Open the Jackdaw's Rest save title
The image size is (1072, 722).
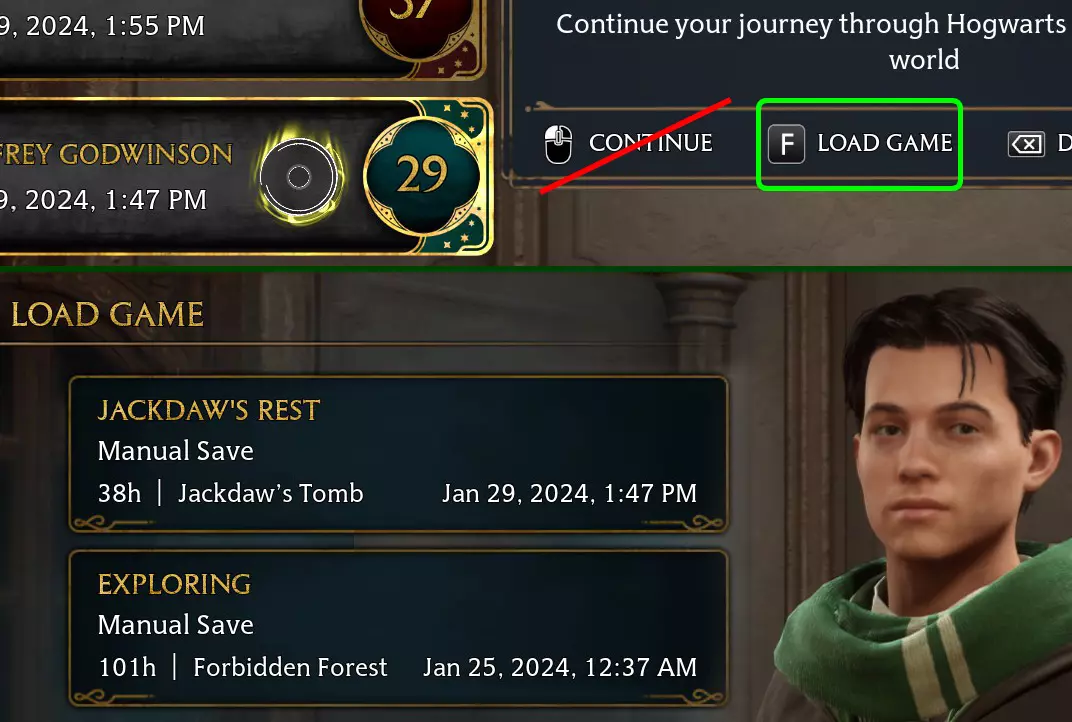[209, 410]
